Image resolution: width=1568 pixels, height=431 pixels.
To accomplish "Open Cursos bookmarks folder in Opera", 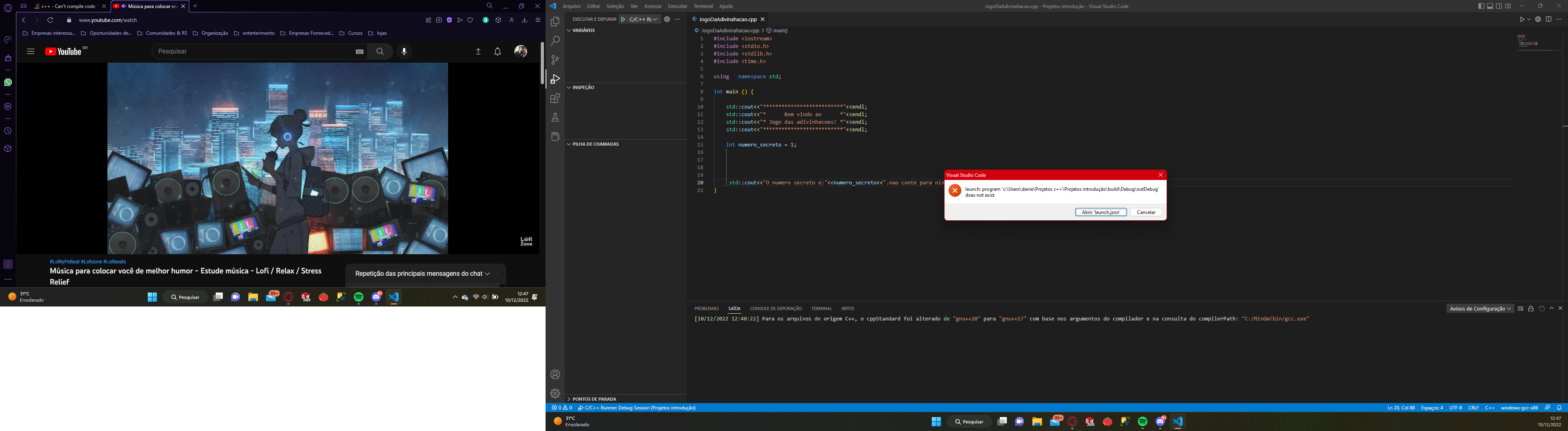I will tap(351, 34).
